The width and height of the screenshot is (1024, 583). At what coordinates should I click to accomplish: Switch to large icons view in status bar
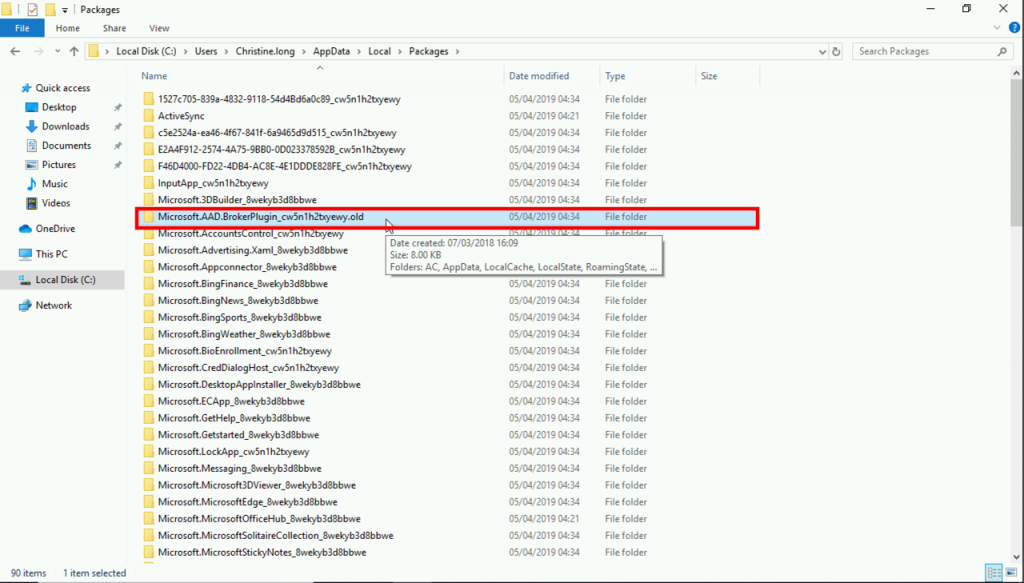1009,573
